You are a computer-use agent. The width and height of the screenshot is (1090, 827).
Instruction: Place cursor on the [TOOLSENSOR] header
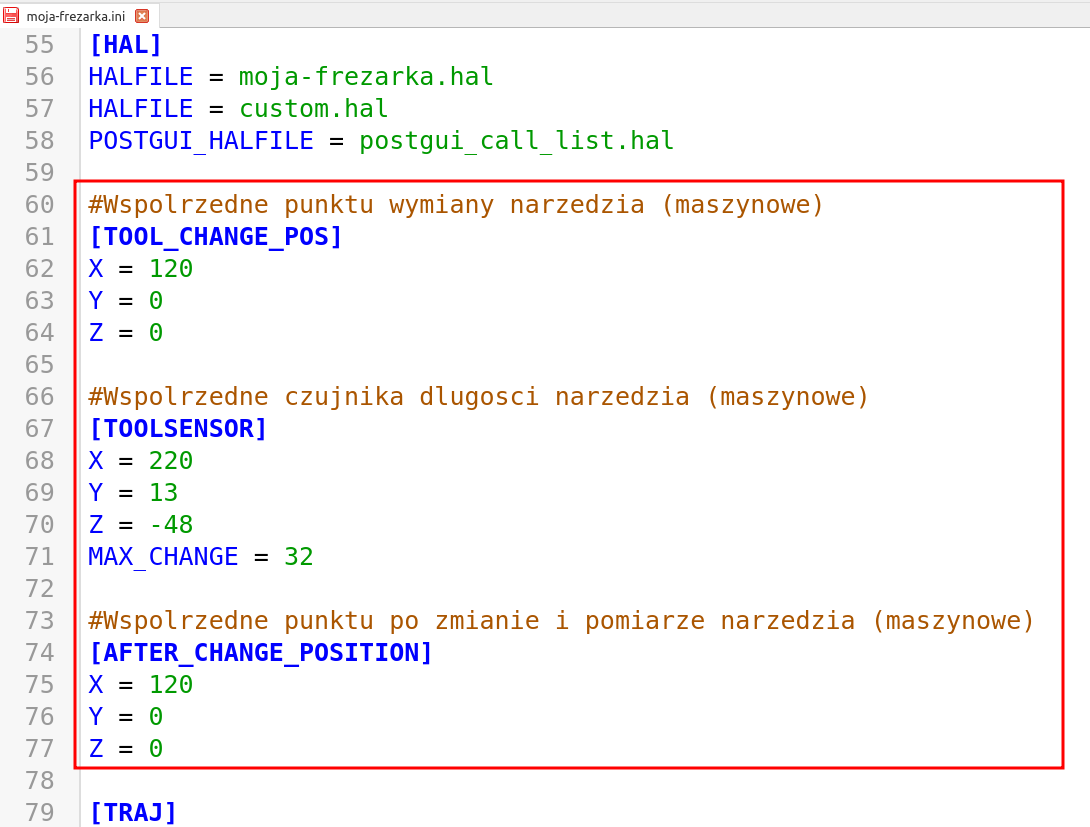coord(178,429)
